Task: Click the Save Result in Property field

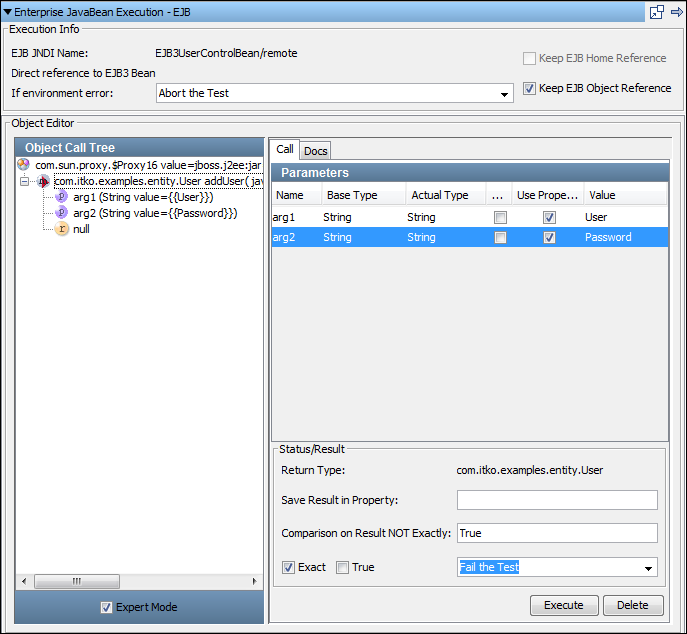Action: pos(557,500)
